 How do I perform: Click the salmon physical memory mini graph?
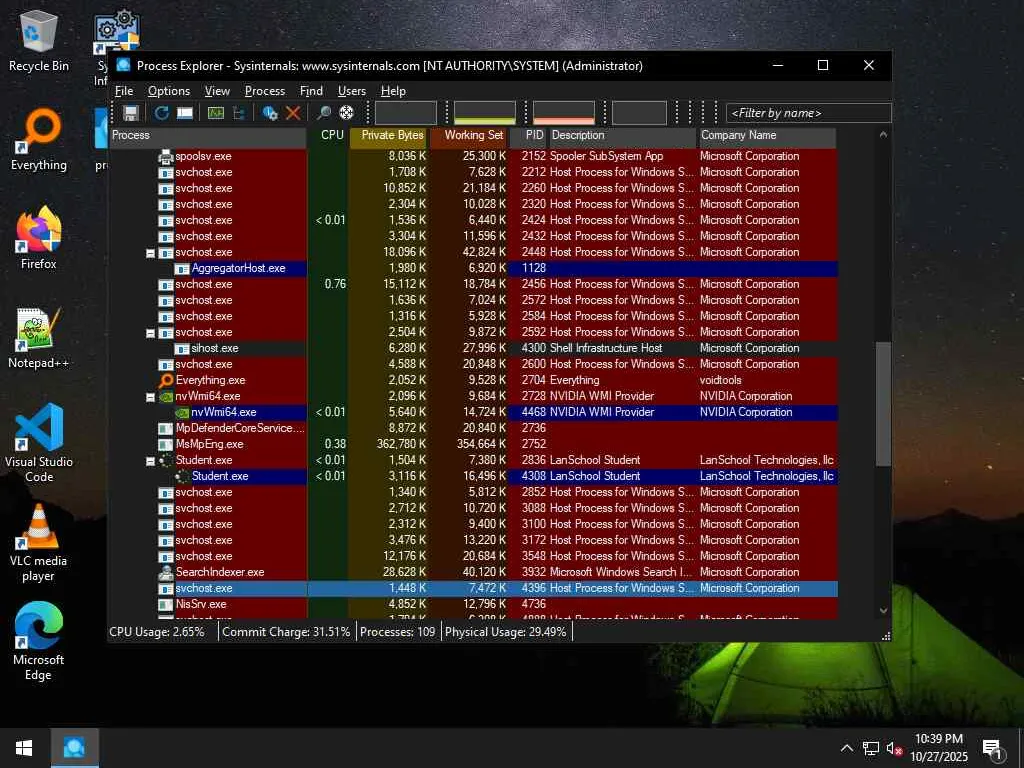click(564, 112)
